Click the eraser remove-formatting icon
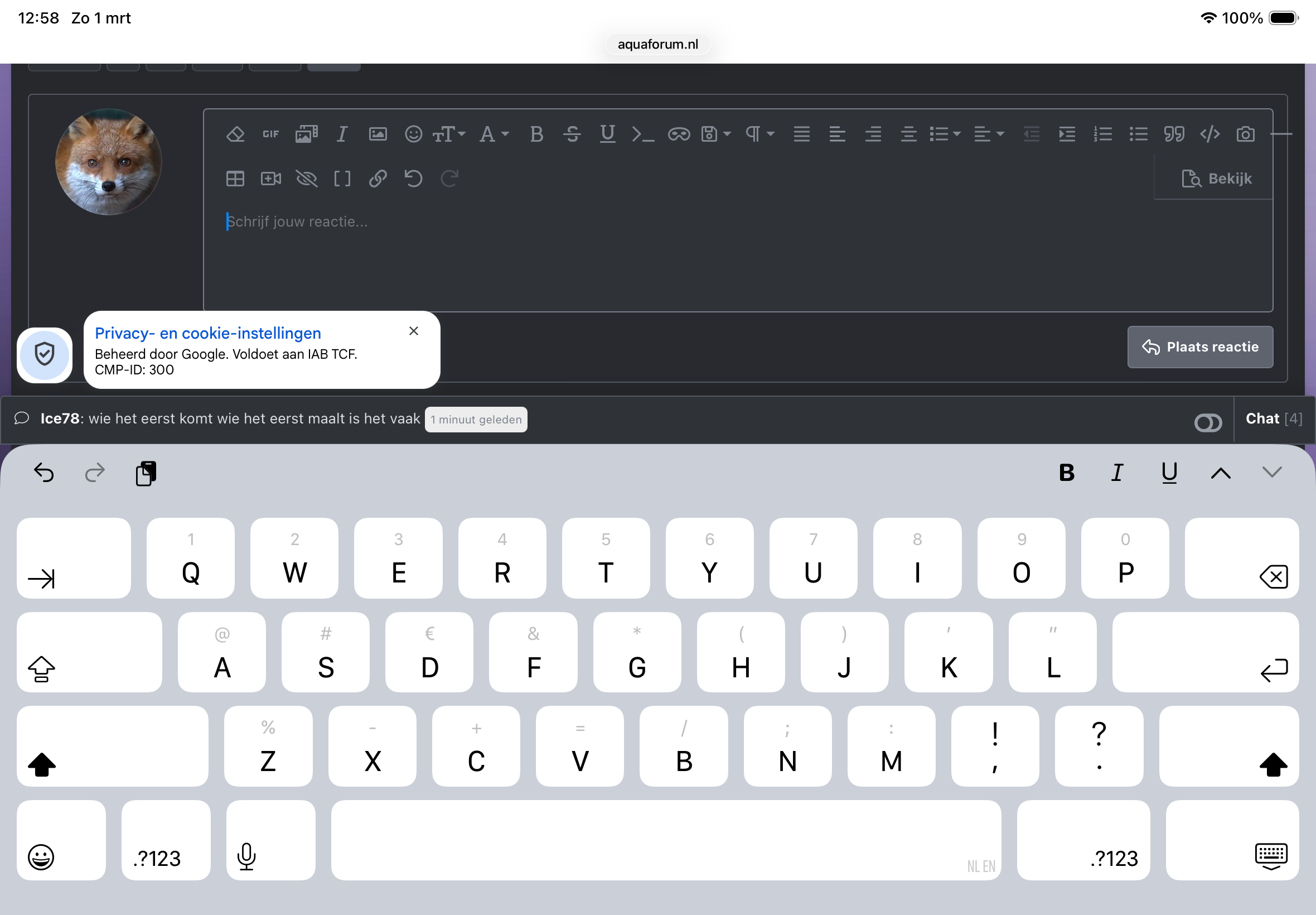The image size is (1316, 915). click(235, 134)
